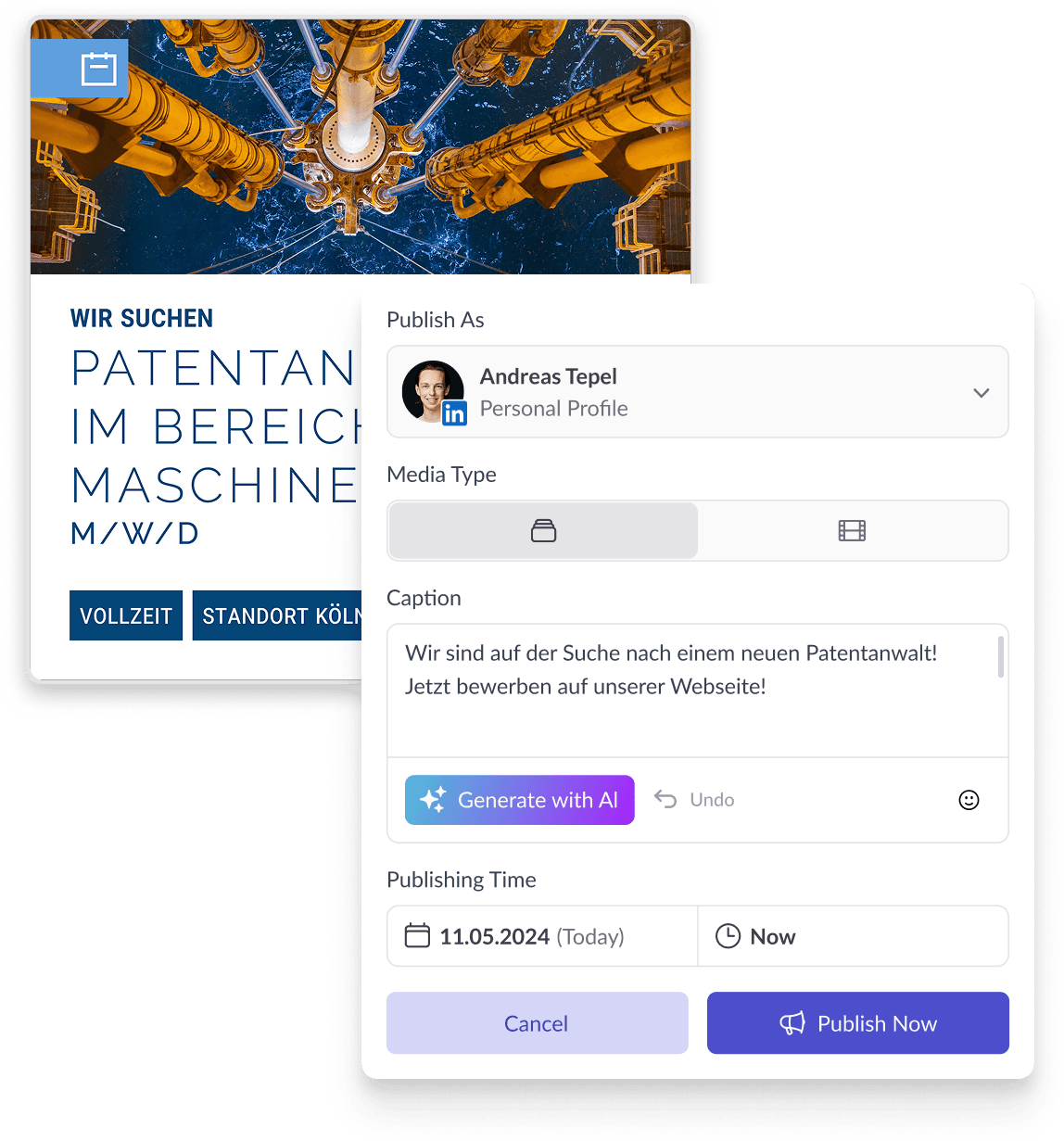Image resolution: width=1064 pixels, height=1141 pixels.
Task: Select the video film media type
Action: pyautogui.click(x=852, y=531)
